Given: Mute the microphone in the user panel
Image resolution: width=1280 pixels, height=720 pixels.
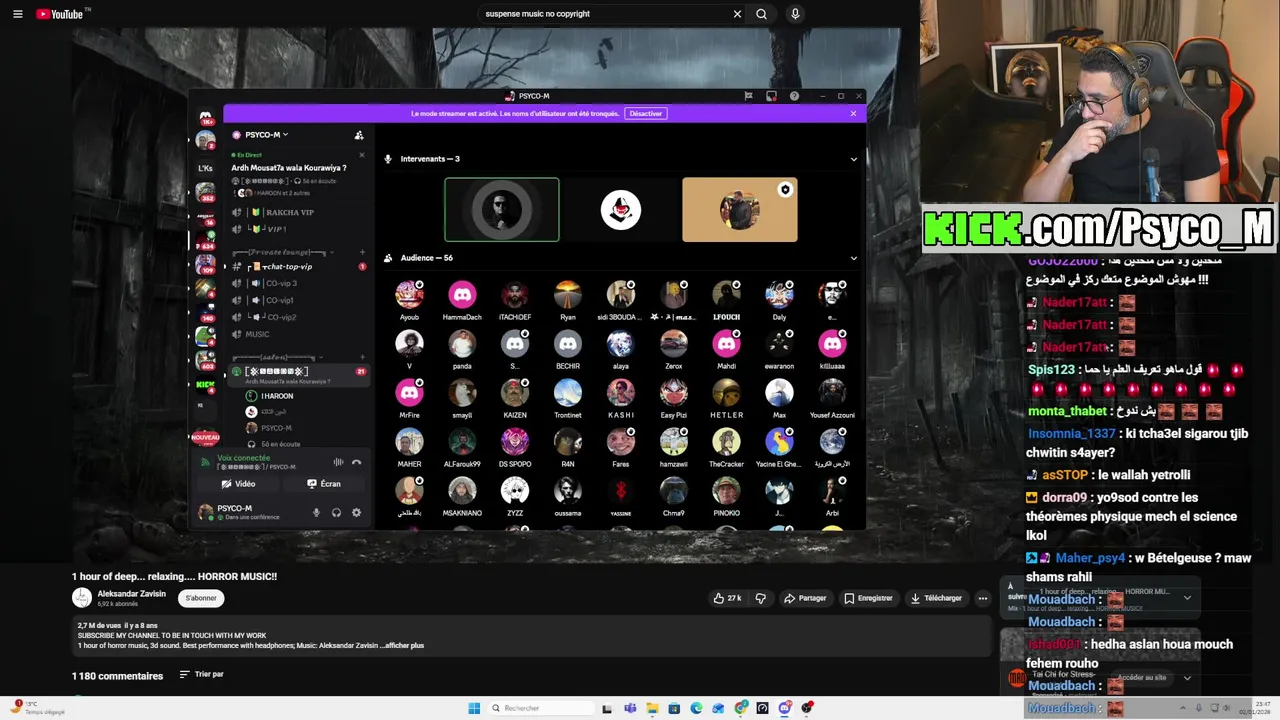Looking at the screenshot, I should [316, 513].
